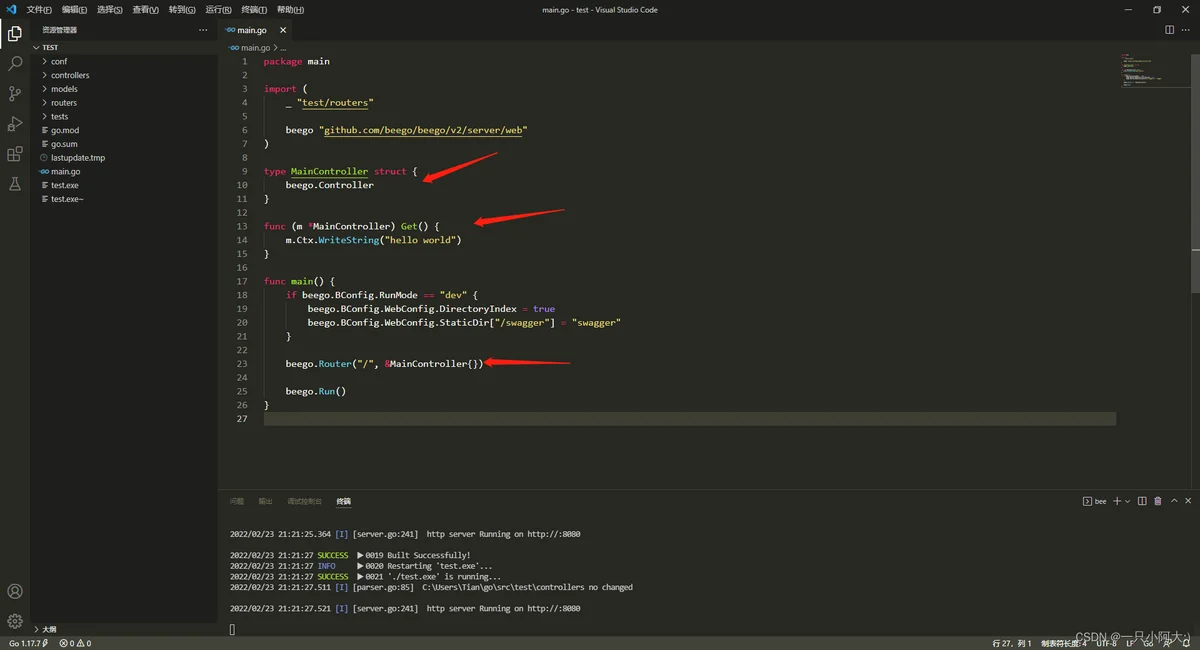Open notifications bell in status bar

coord(1186,643)
